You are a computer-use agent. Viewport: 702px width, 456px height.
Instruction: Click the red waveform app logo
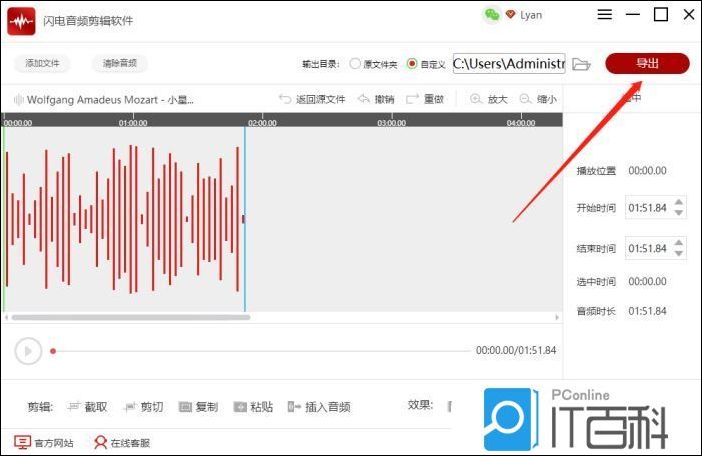21,21
